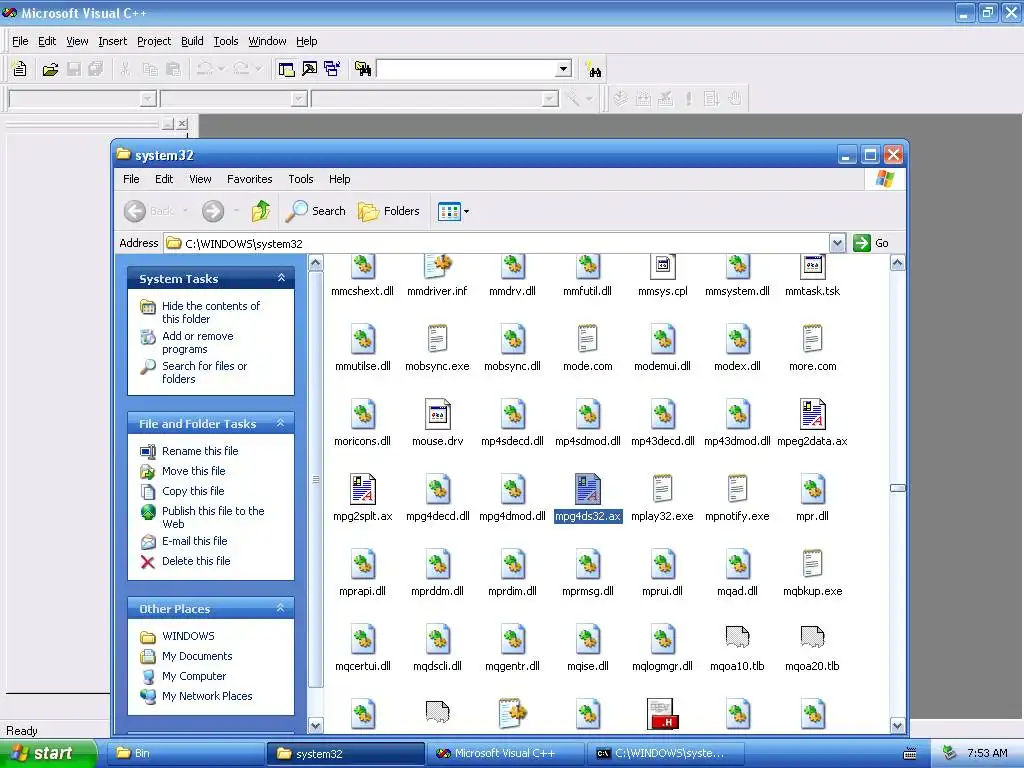The height and width of the screenshot is (768, 1024).
Task: Select the mpeg2data.ax file icon
Action: (x=812, y=414)
